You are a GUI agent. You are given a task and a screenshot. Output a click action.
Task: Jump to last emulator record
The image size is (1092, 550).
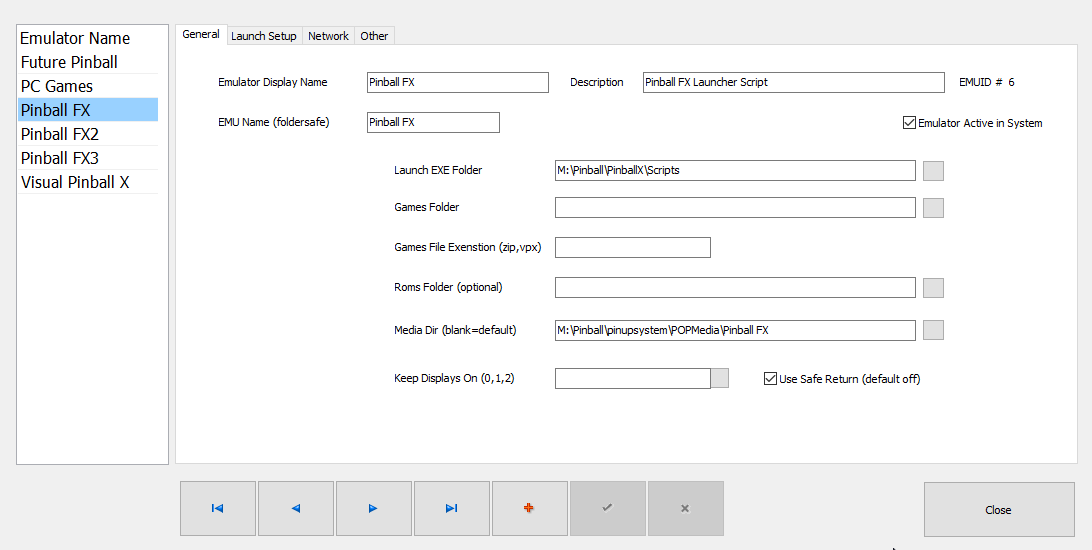[452, 508]
